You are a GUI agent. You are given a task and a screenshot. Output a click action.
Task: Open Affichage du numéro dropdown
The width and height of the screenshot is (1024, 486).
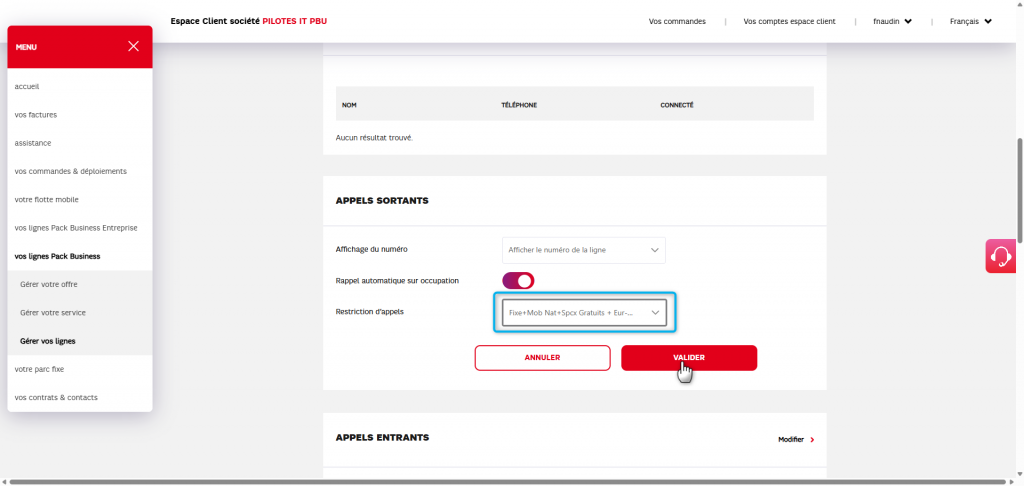tap(583, 250)
